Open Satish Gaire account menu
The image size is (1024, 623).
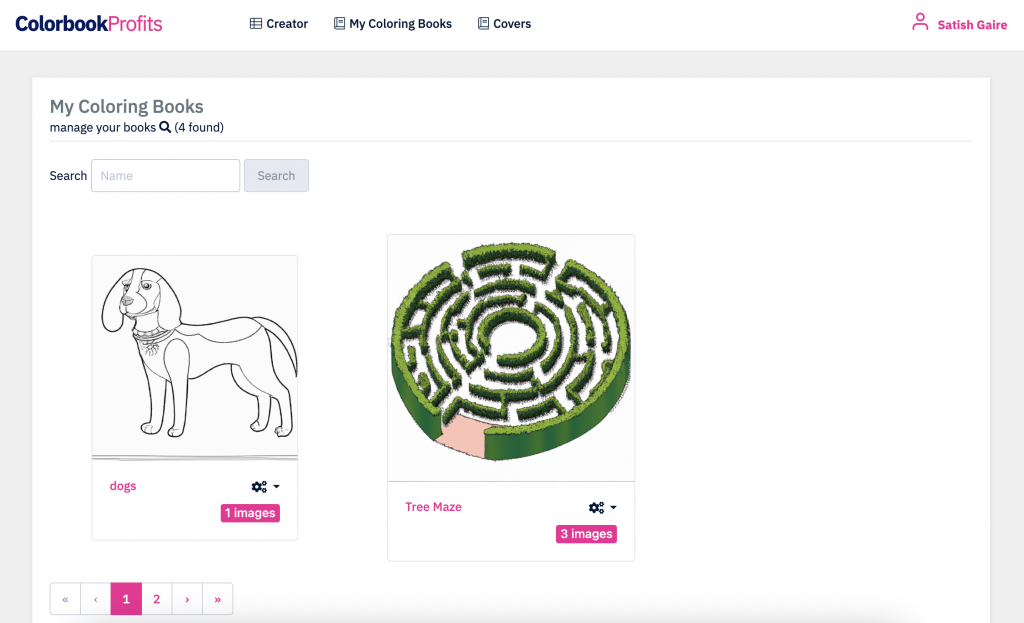972,25
